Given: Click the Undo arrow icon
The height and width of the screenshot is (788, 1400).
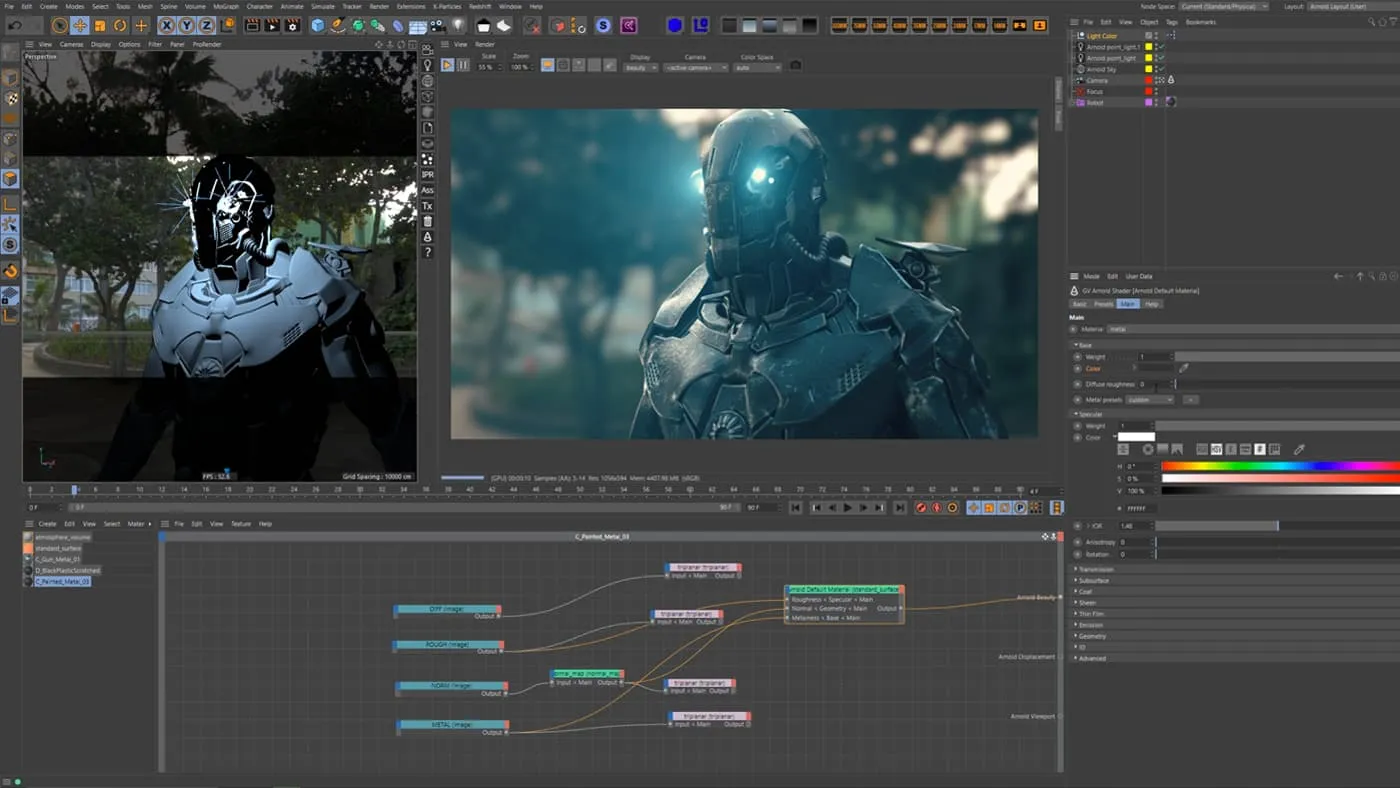Looking at the screenshot, I should (15, 25).
